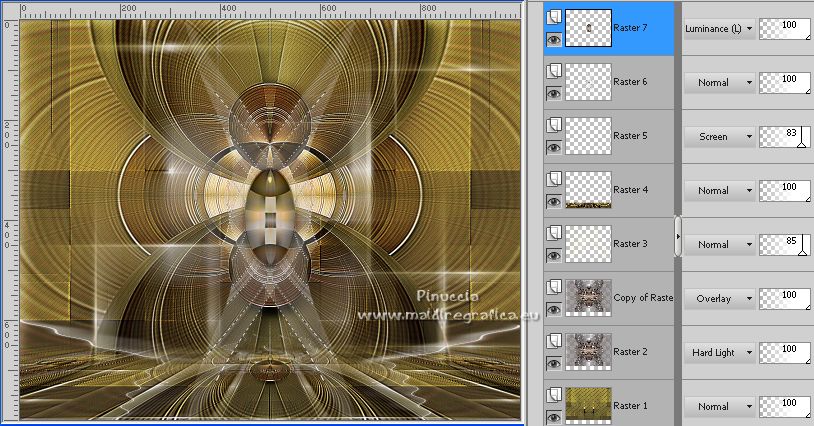Toggle visibility of Raster 4 layer
The height and width of the screenshot is (426, 814).
point(554,201)
